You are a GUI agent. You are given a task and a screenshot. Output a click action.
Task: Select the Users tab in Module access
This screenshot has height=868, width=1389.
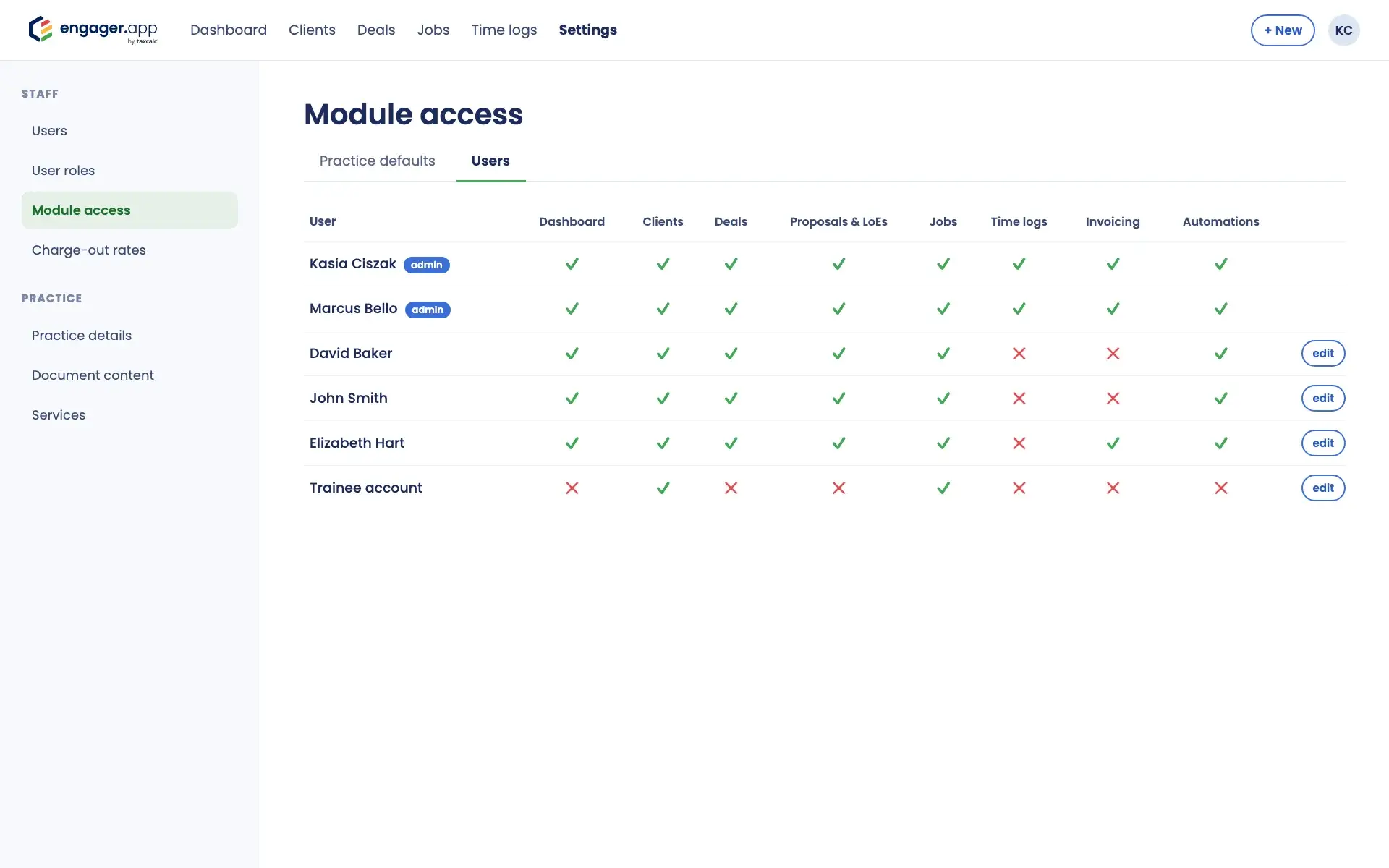coord(490,161)
